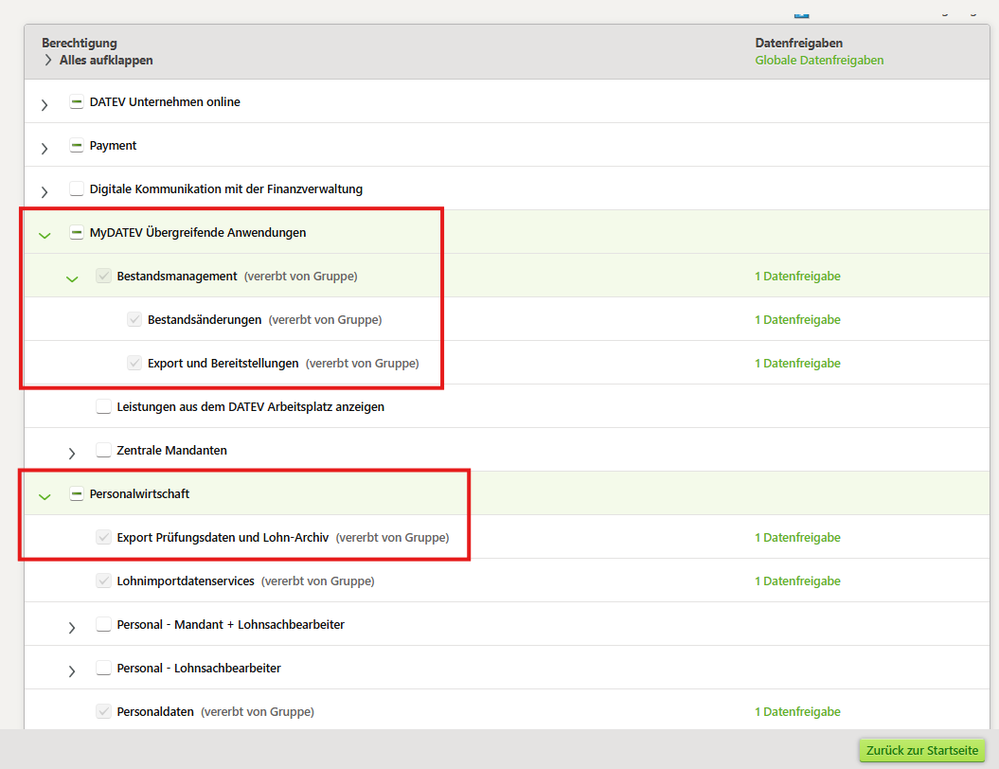Check the Zentrale Mandanten box
The height and width of the screenshot is (769, 999).
pyautogui.click(x=103, y=450)
